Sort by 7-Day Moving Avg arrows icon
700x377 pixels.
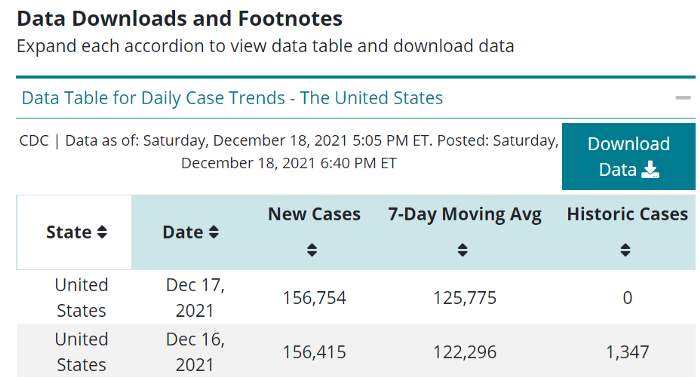462,250
